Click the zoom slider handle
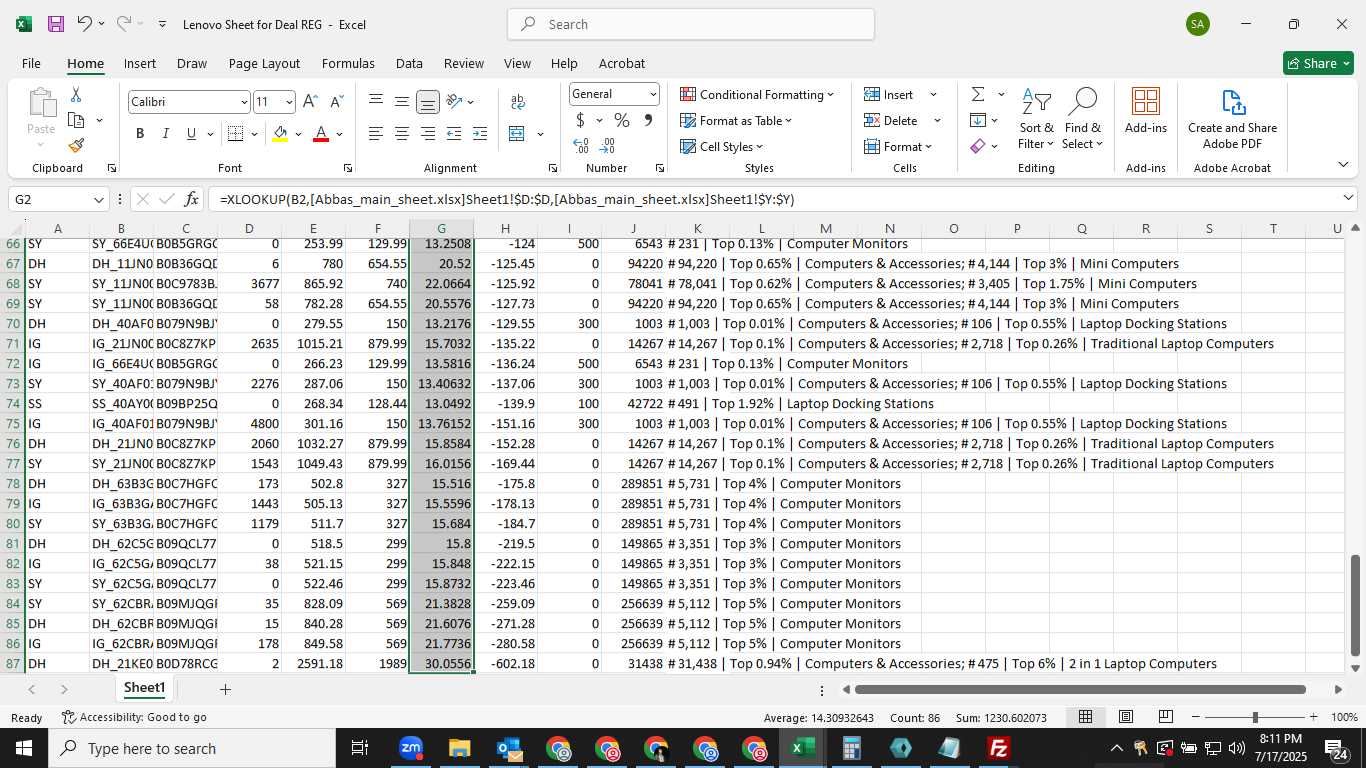 pyautogui.click(x=1255, y=717)
